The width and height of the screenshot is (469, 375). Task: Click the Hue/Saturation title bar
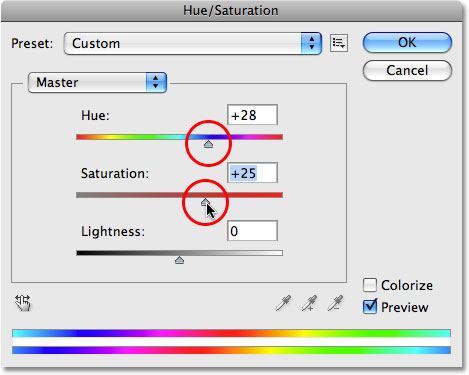(231, 11)
